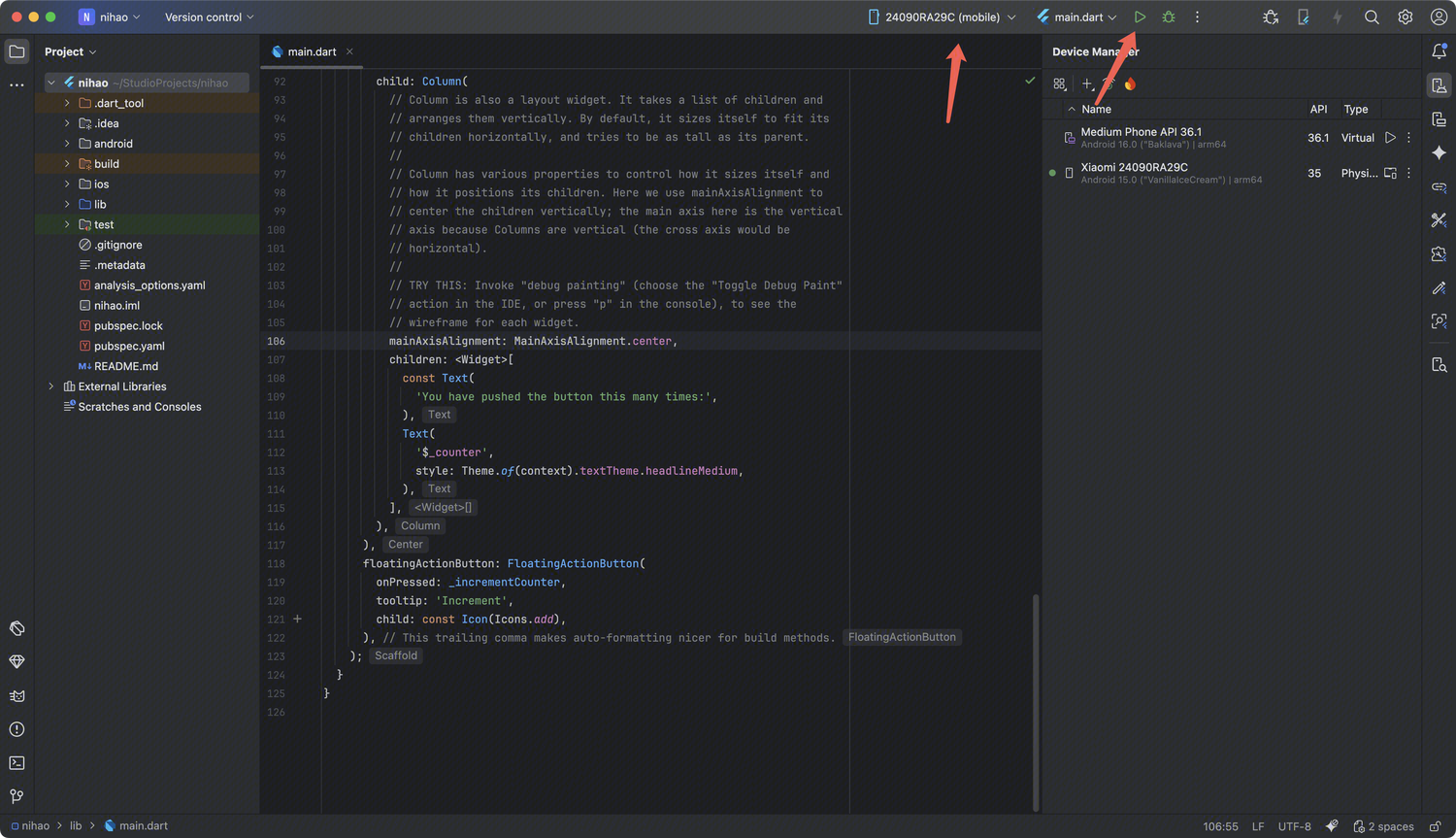Click the Search Everywhere magnifier icon

click(1372, 17)
